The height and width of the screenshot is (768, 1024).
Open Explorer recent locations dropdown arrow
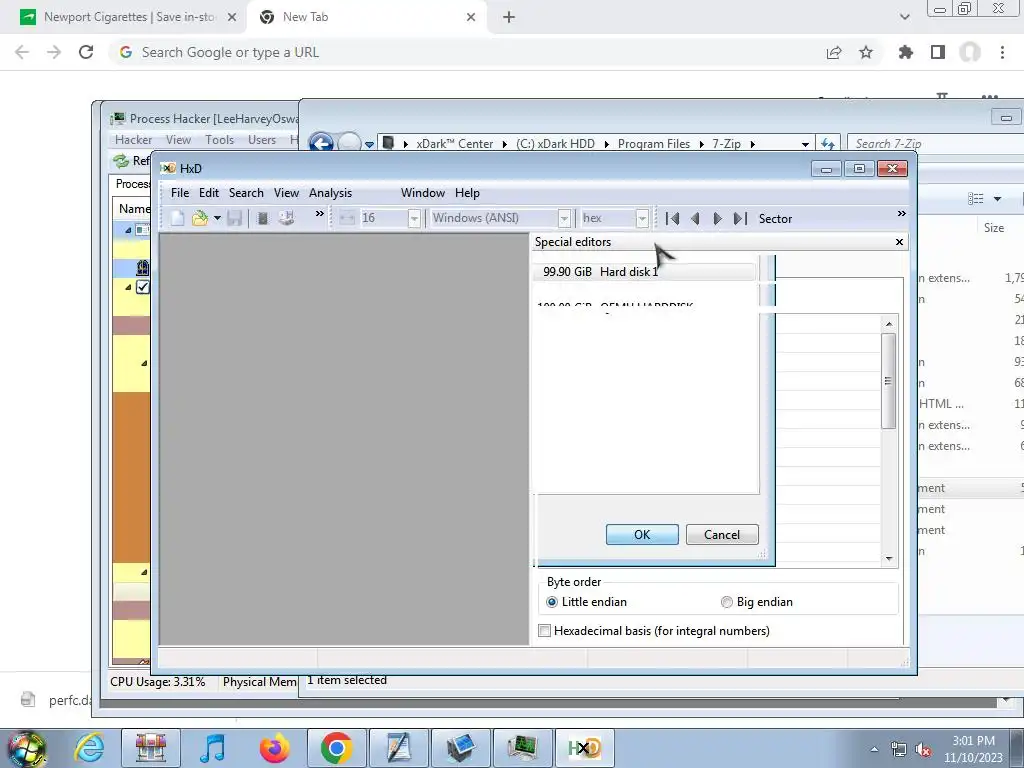[370, 144]
